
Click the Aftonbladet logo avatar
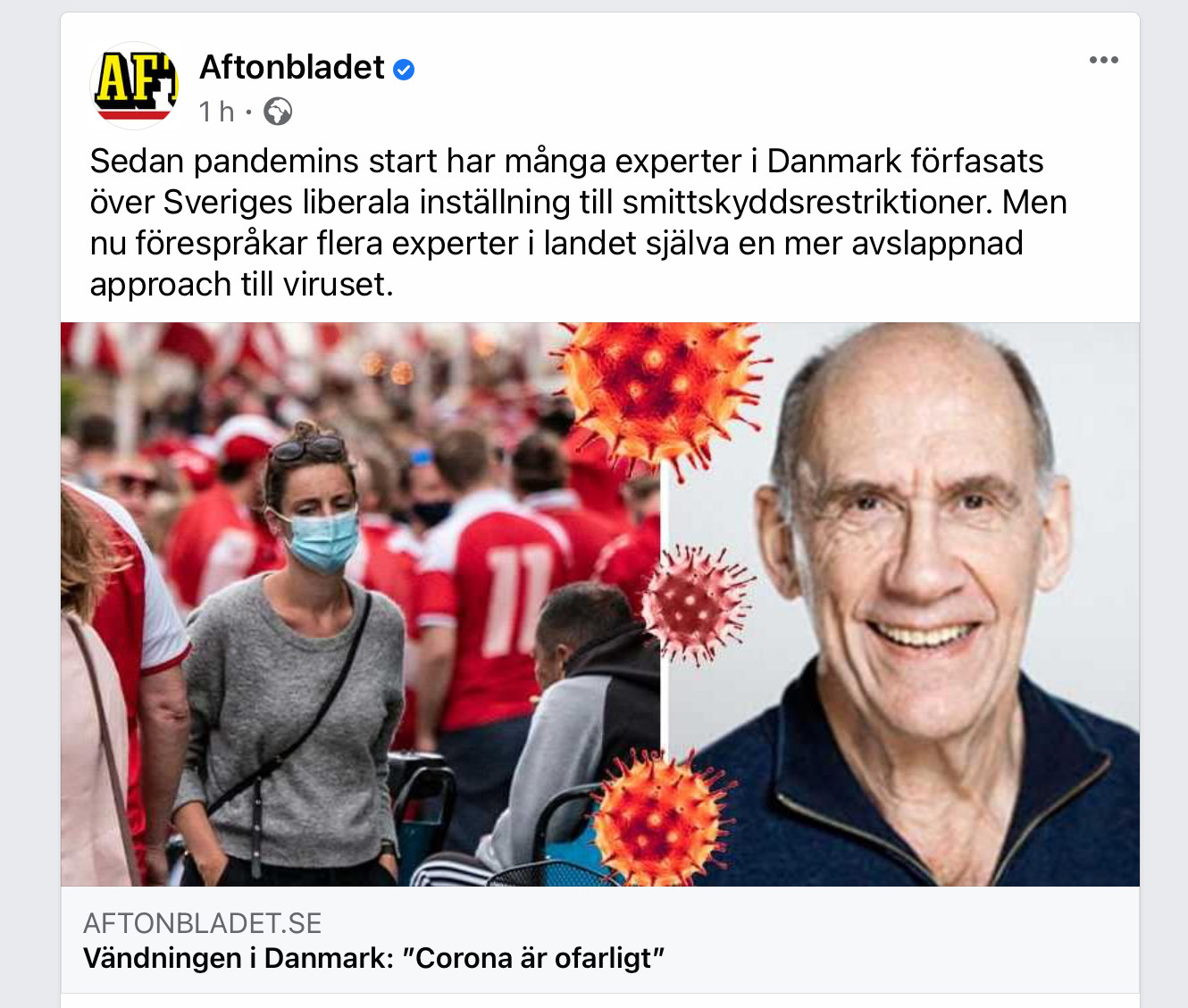coord(136,86)
